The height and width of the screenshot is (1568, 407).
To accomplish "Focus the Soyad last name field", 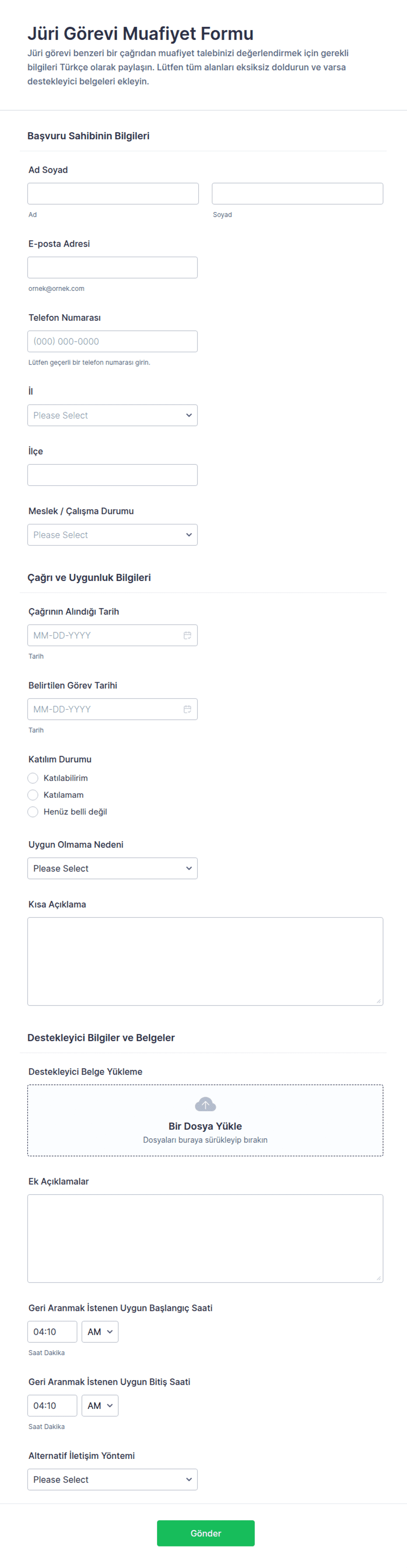I will pos(298,194).
